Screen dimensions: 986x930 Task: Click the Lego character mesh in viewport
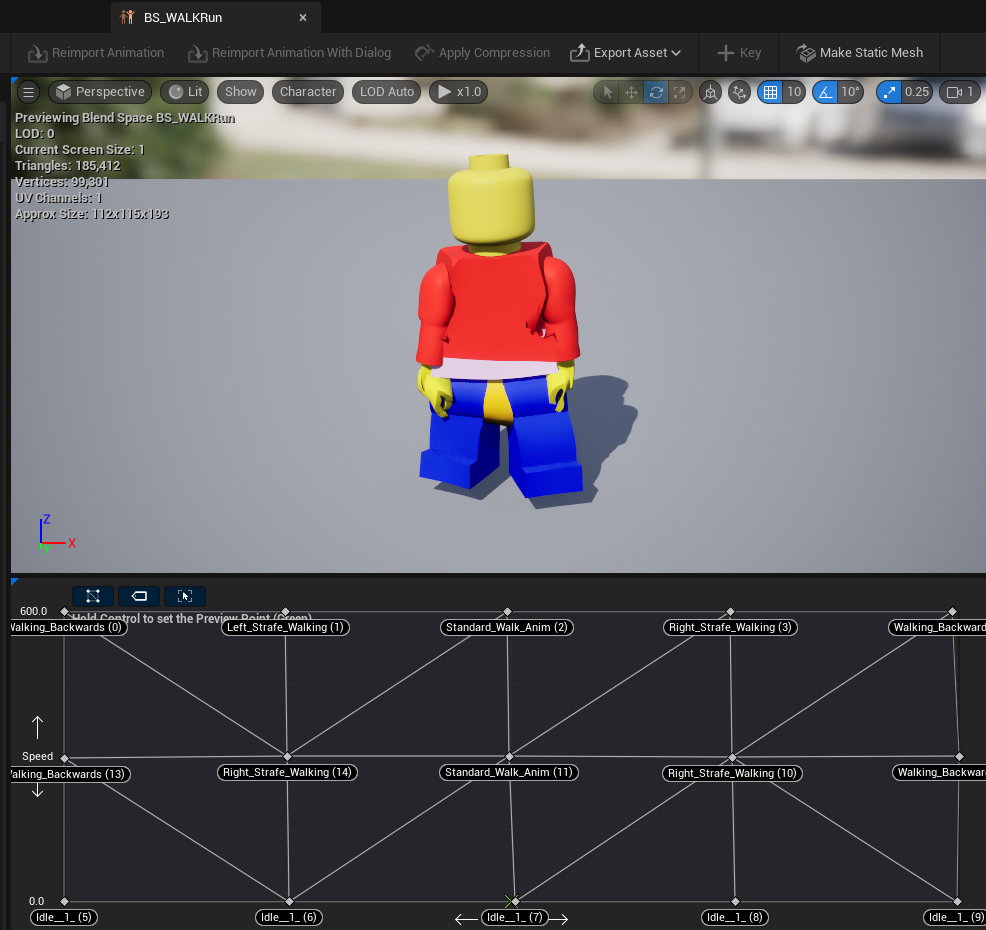(x=497, y=327)
